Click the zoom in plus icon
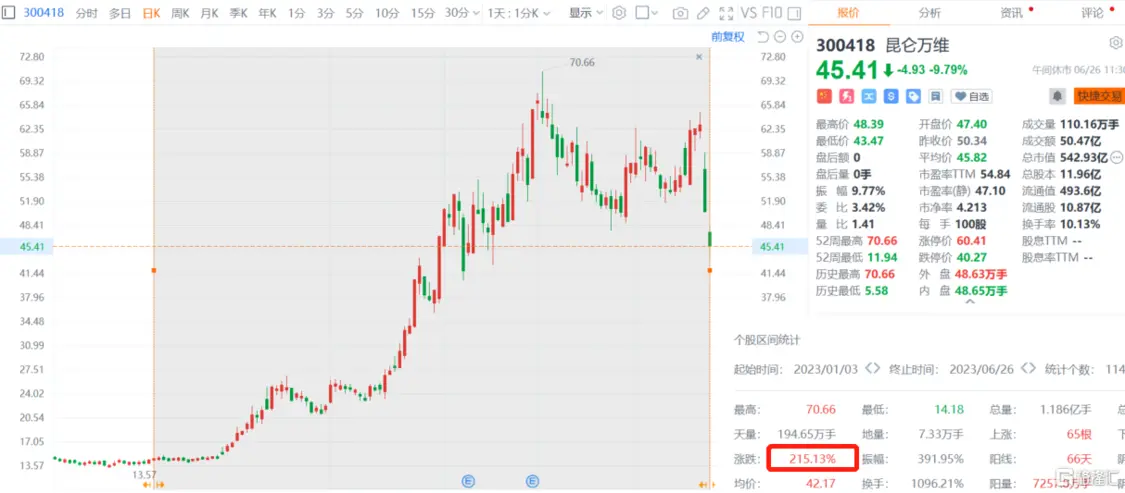 (797, 36)
